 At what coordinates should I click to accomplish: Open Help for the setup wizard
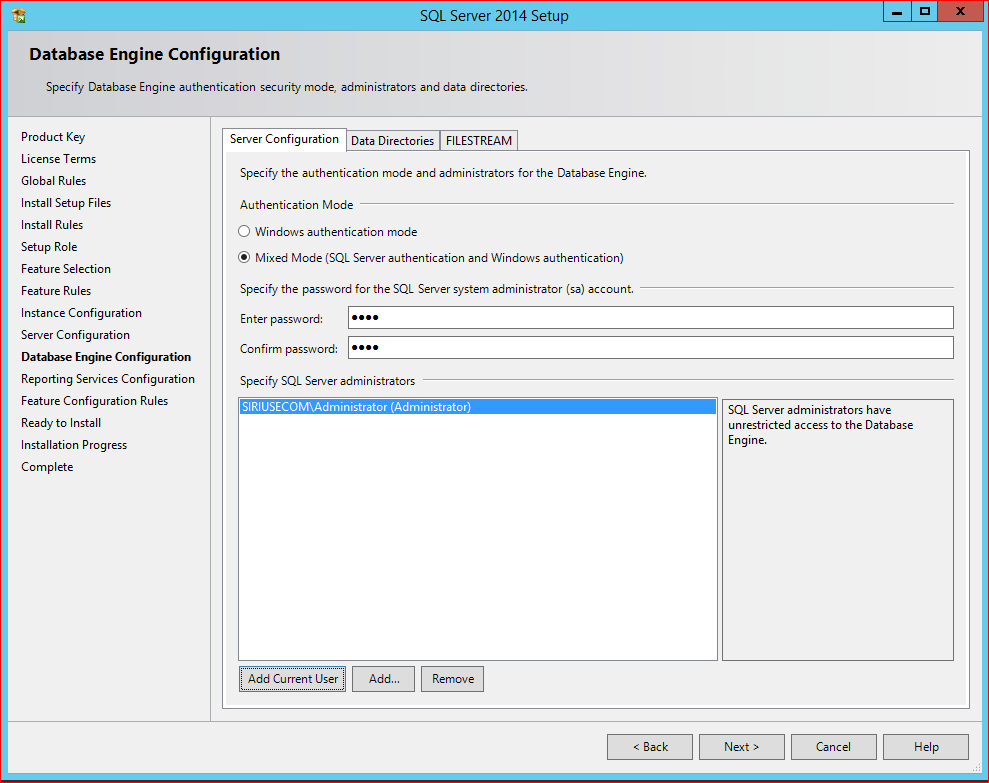925,747
